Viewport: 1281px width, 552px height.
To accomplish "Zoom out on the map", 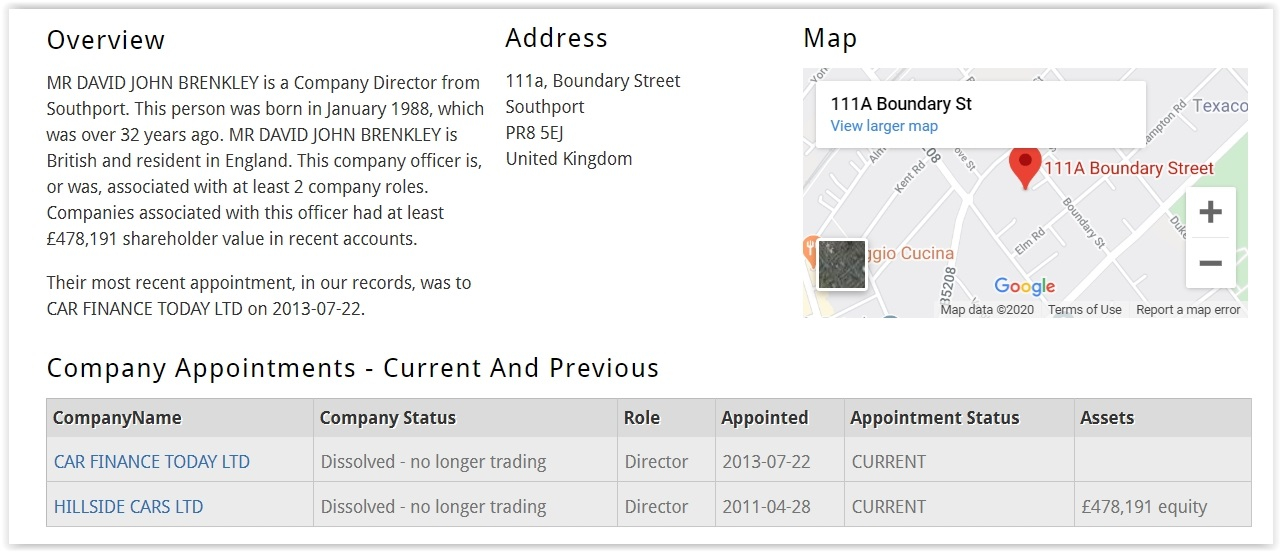I will 1210,263.
